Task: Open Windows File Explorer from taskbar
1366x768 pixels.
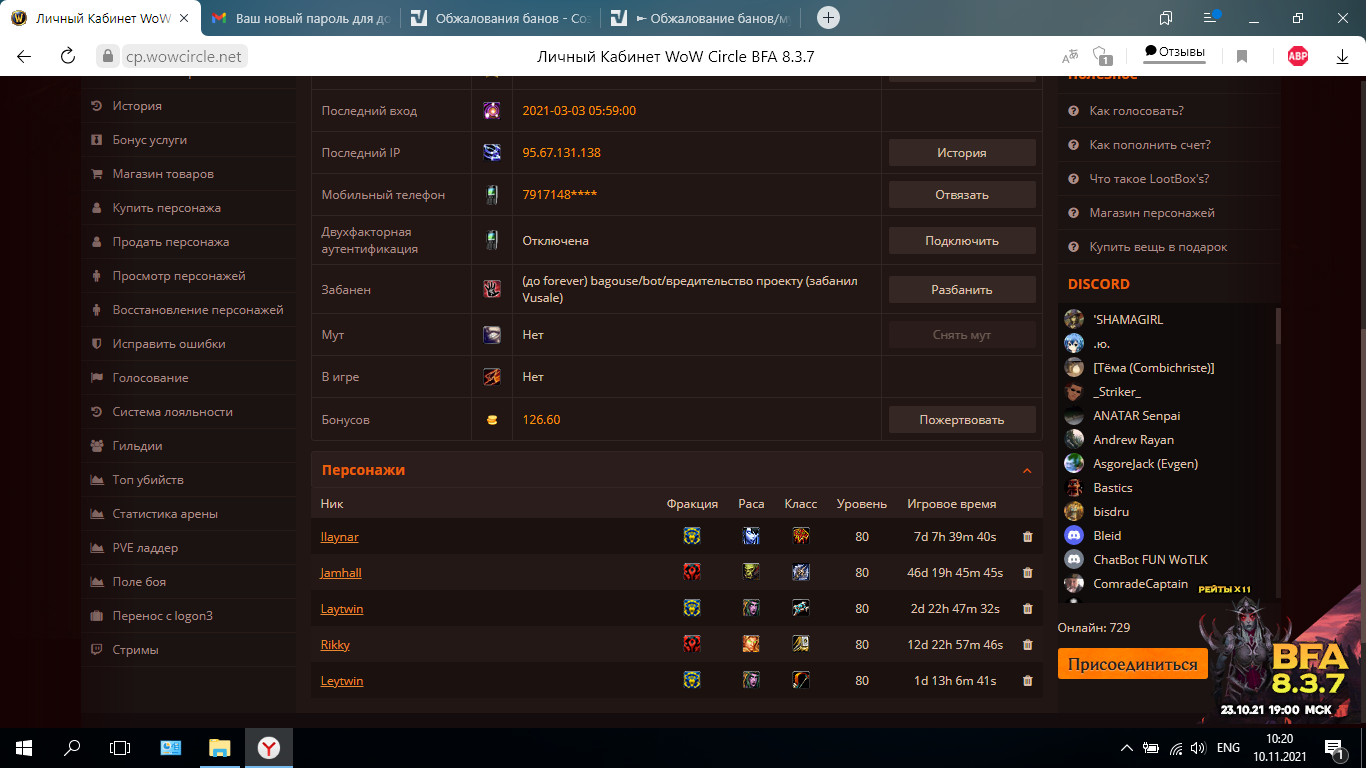Action: [219, 747]
